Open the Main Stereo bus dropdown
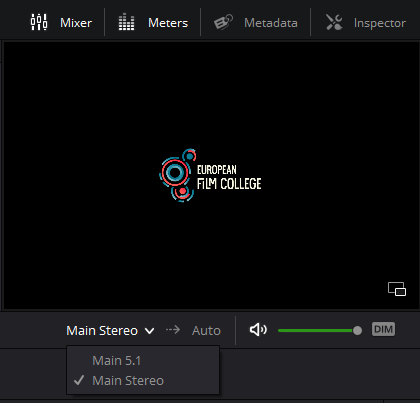420x403 pixels. (x=110, y=331)
